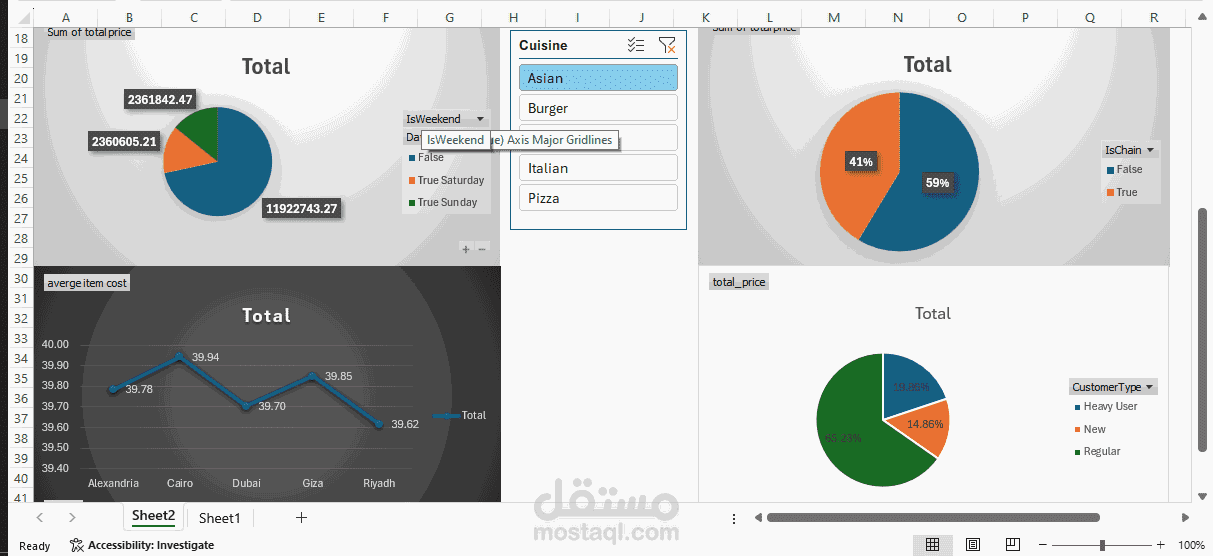1213x556 pixels.
Task: Select the line chart 'Total' legend entry
Action: tap(460, 415)
